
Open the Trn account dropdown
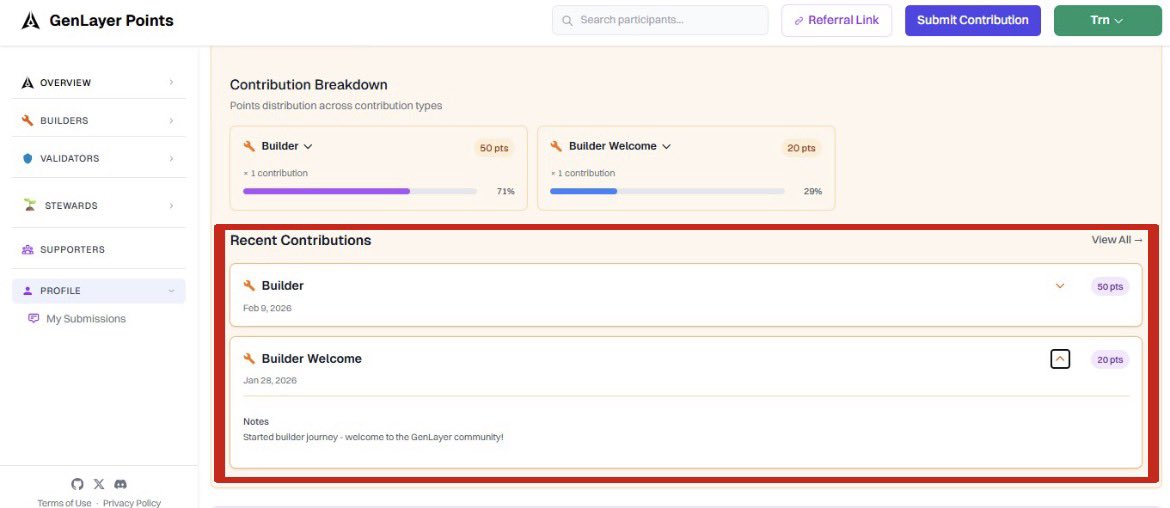[x=1107, y=21]
